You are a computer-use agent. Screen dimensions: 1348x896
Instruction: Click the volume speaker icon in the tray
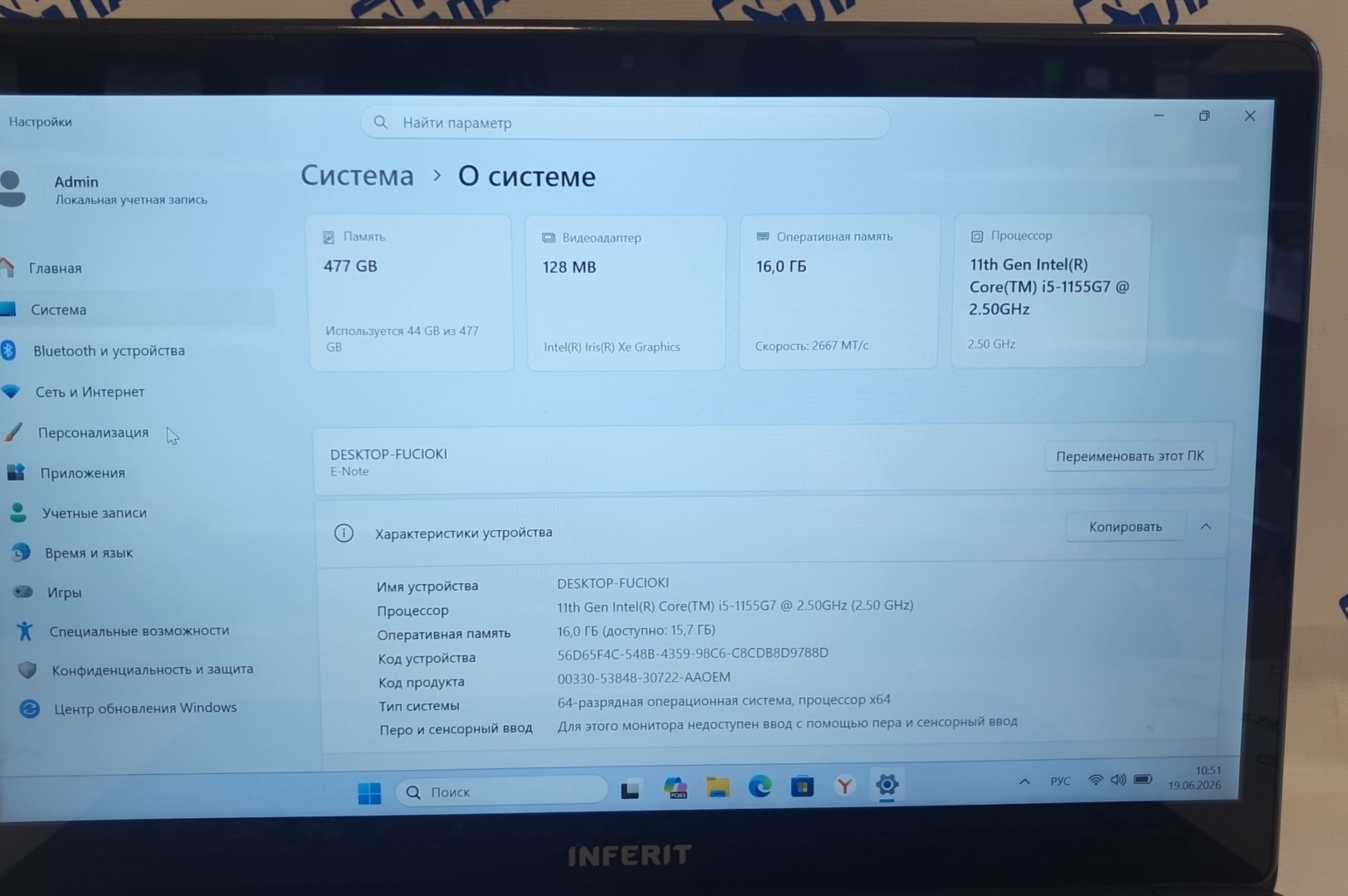point(1118,780)
